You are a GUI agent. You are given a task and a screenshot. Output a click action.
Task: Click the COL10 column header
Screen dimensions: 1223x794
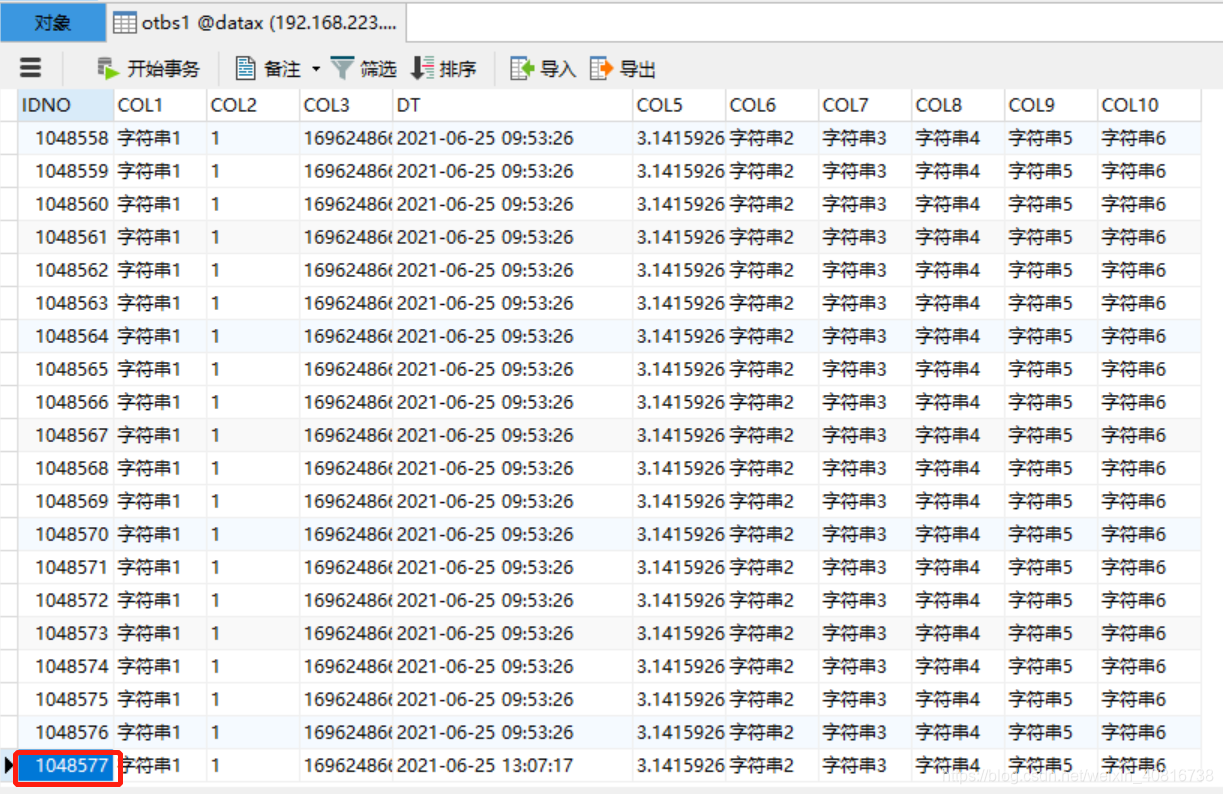click(x=1149, y=105)
